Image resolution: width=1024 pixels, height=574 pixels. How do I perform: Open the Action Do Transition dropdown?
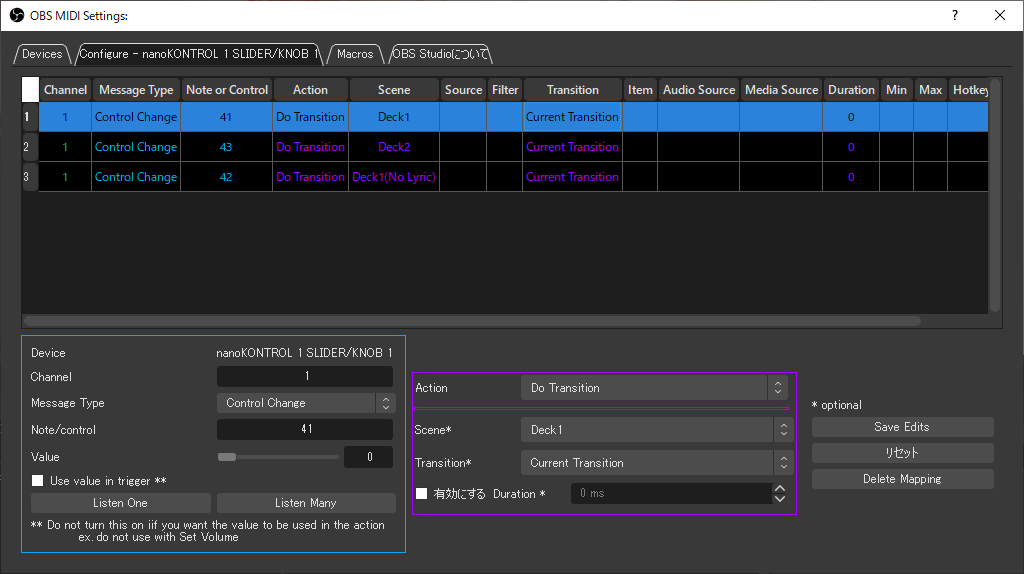point(654,388)
